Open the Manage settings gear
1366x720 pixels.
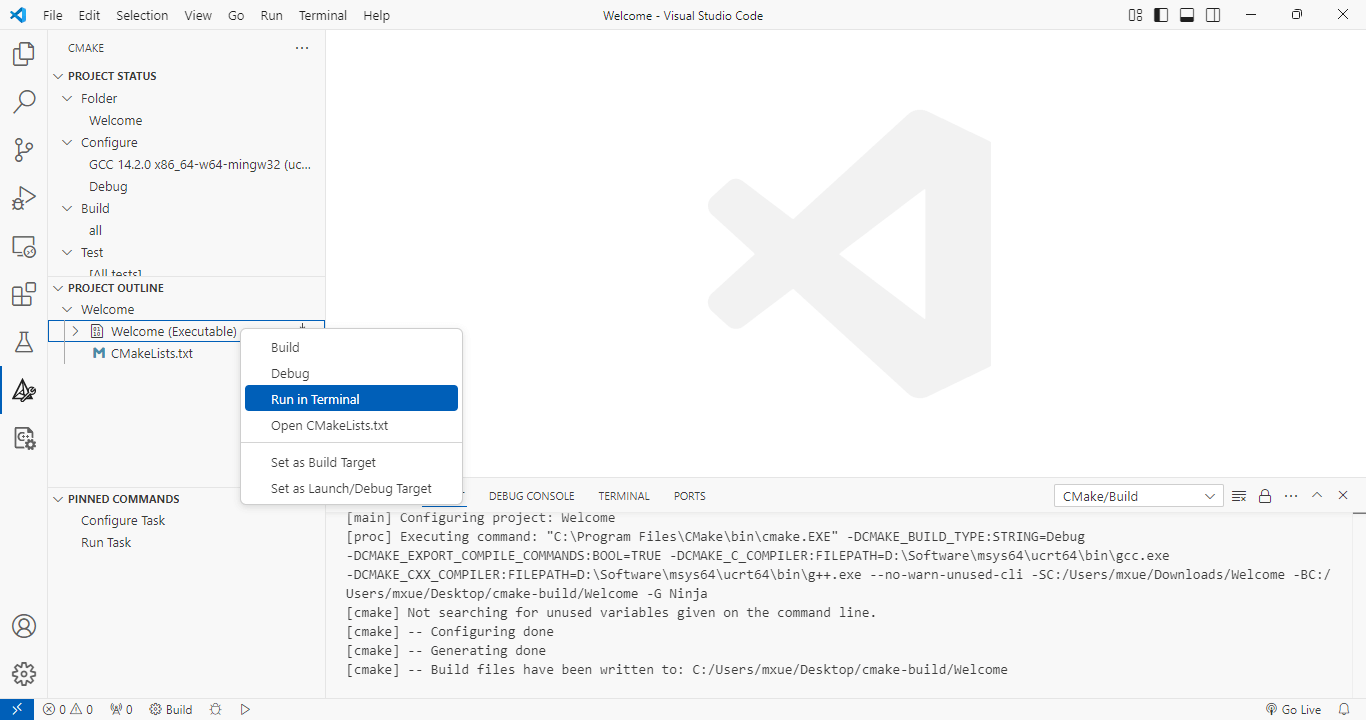pyautogui.click(x=23, y=674)
